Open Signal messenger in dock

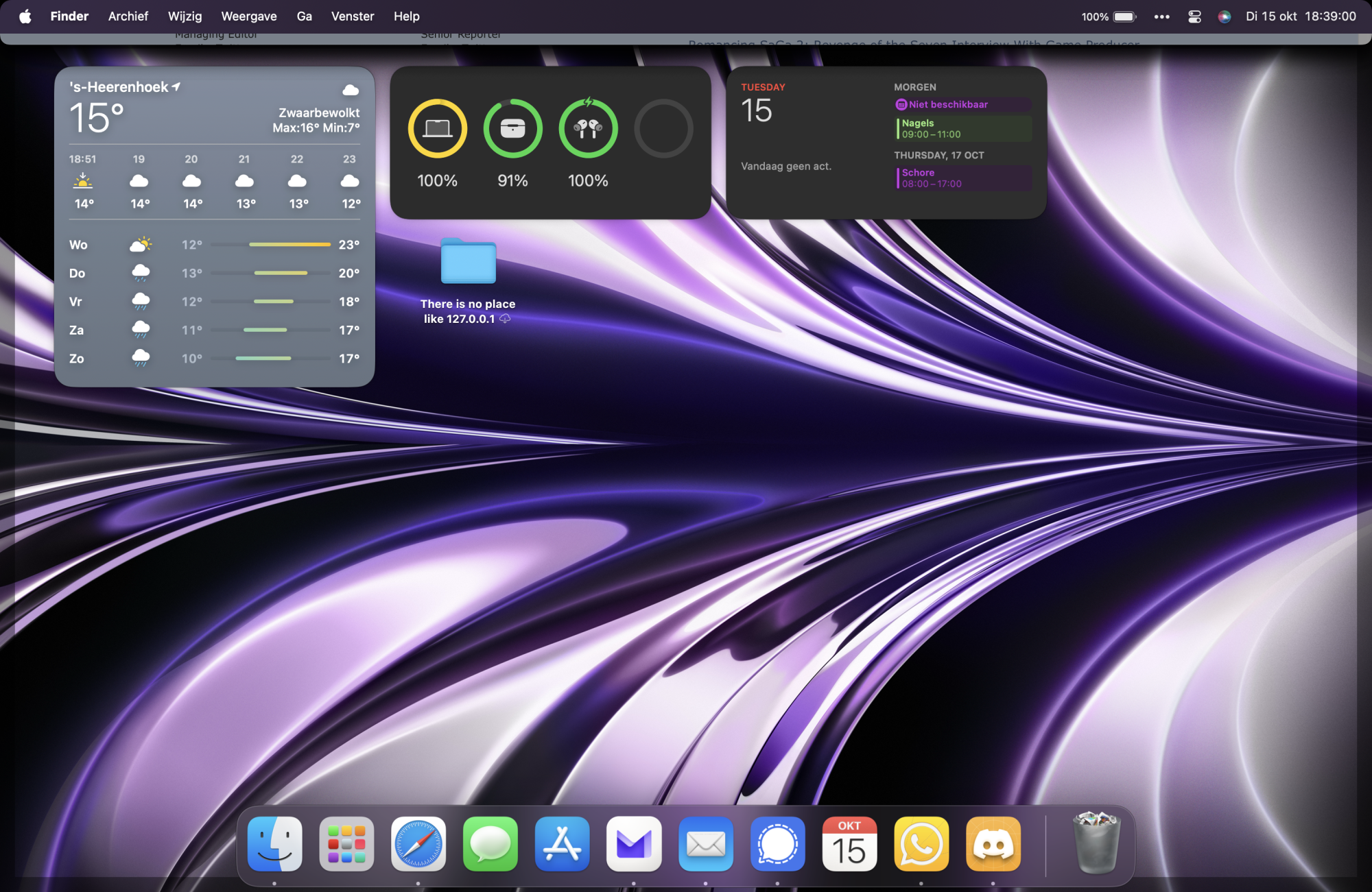(777, 844)
